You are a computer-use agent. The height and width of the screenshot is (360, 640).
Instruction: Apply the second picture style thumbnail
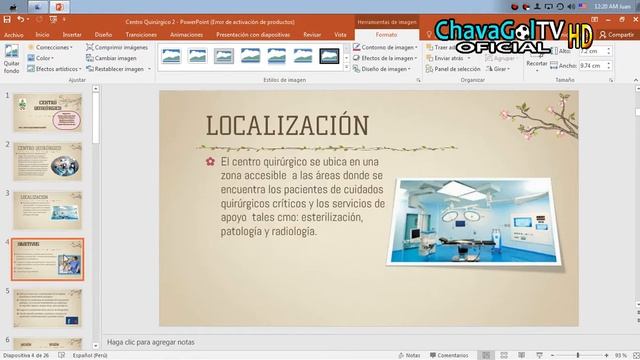pyautogui.click(x=198, y=56)
